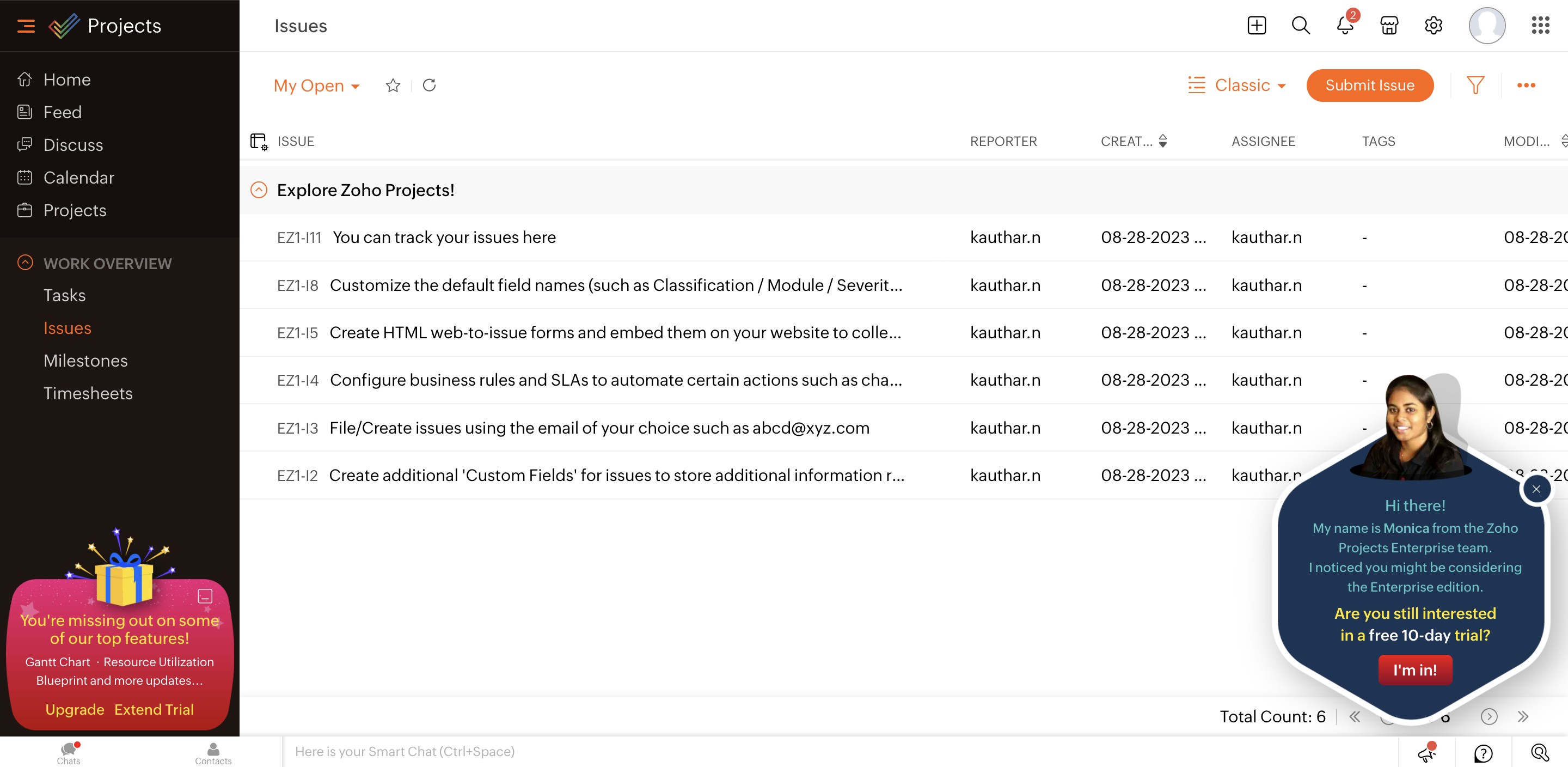Mark My Open view as favorite
1568x767 pixels.
(393, 86)
